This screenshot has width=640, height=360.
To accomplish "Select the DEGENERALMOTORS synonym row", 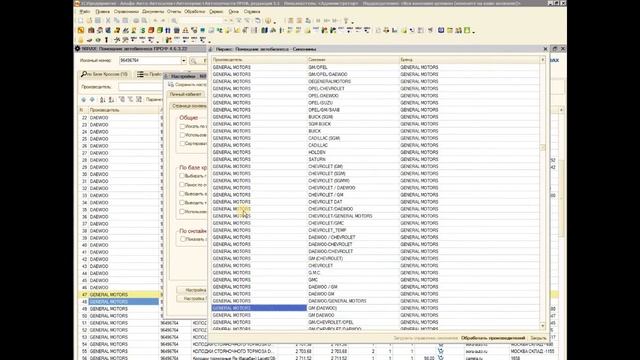I will [375, 81].
